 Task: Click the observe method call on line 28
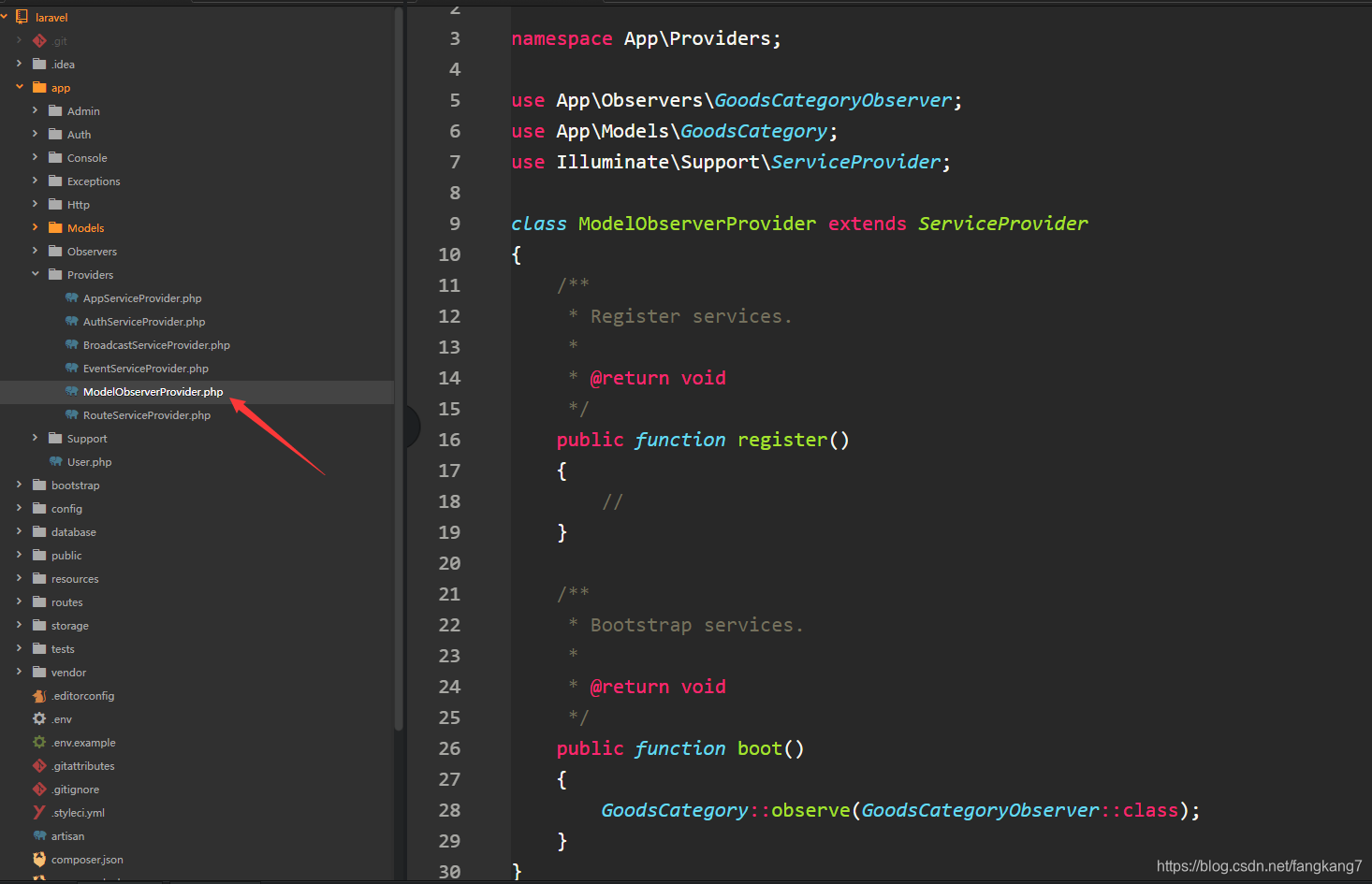pyautogui.click(x=810, y=810)
